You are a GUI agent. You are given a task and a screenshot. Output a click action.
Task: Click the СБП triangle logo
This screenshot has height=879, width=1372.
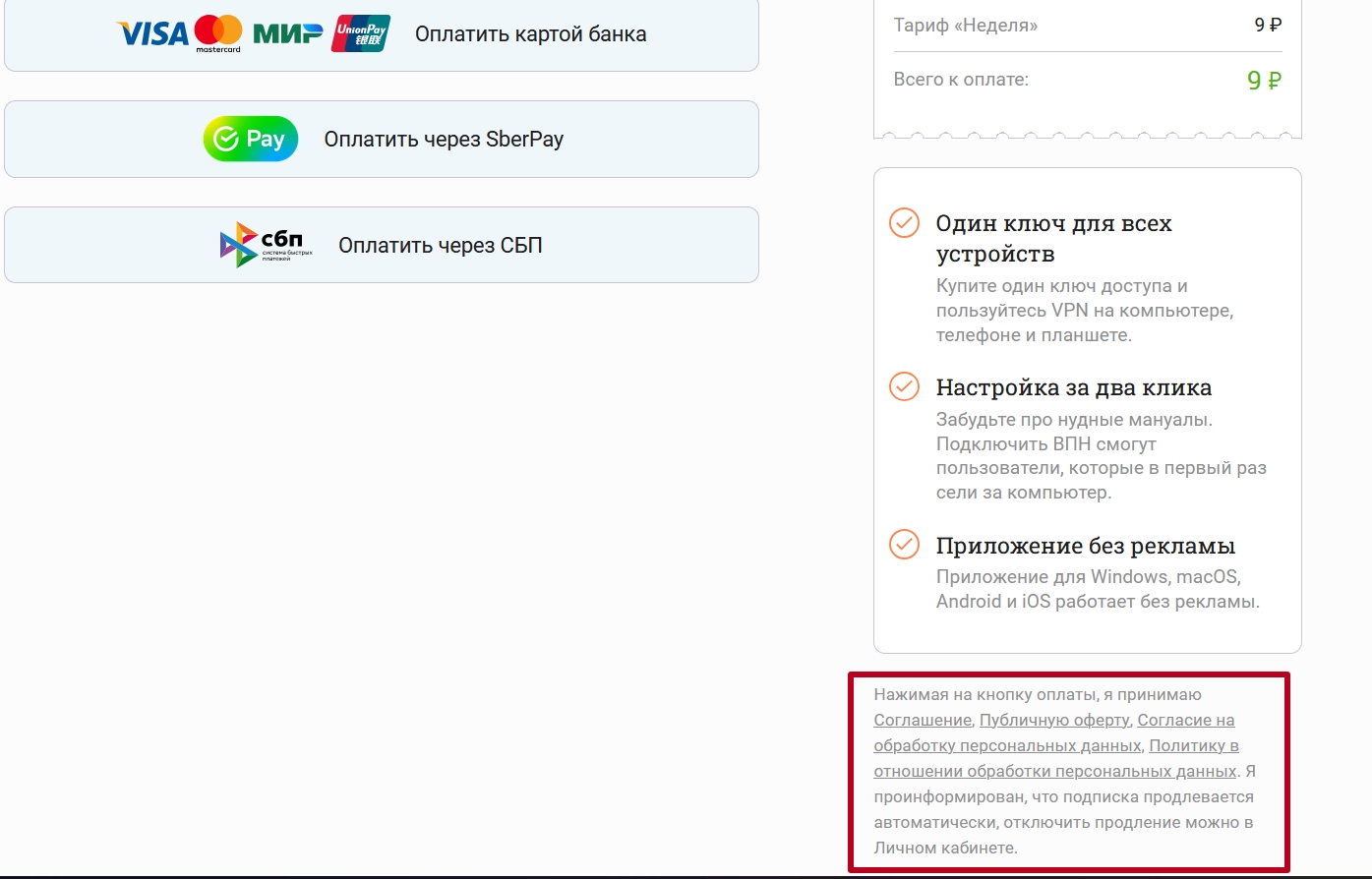click(239, 245)
